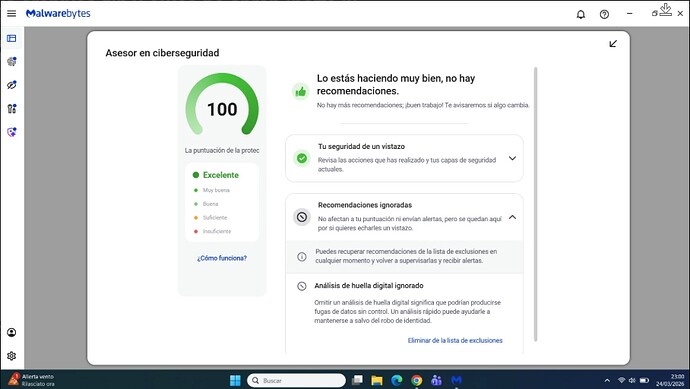The height and width of the screenshot is (389, 690).
Task: Open the Alerta vento weather widget
Action: pos(31,380)
